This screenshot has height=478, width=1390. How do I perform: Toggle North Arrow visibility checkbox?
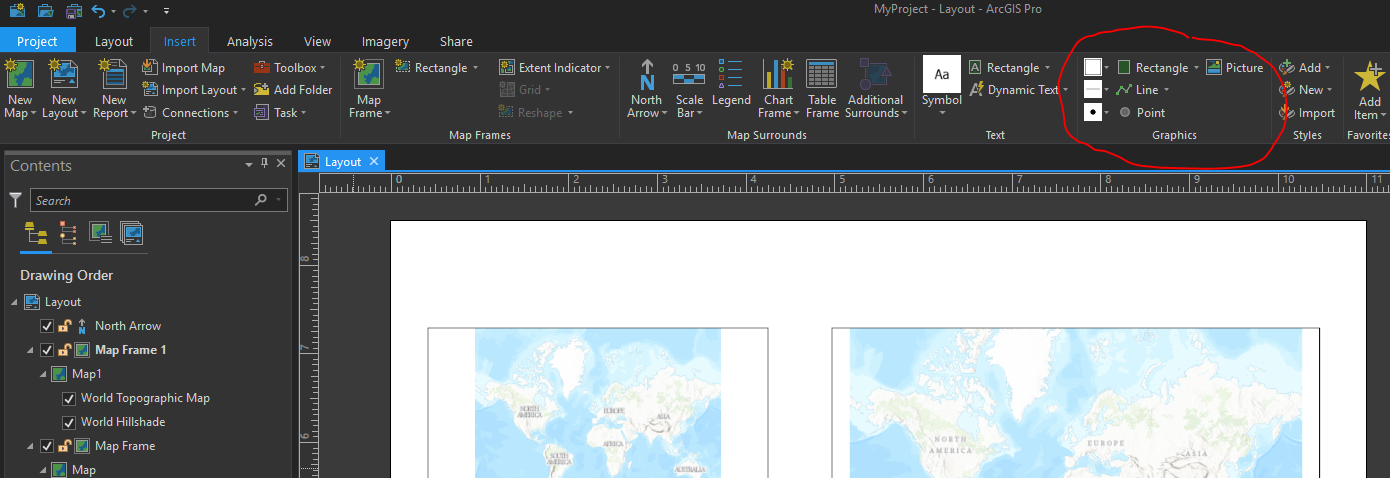pyautogui.click(x=46, y=326)
